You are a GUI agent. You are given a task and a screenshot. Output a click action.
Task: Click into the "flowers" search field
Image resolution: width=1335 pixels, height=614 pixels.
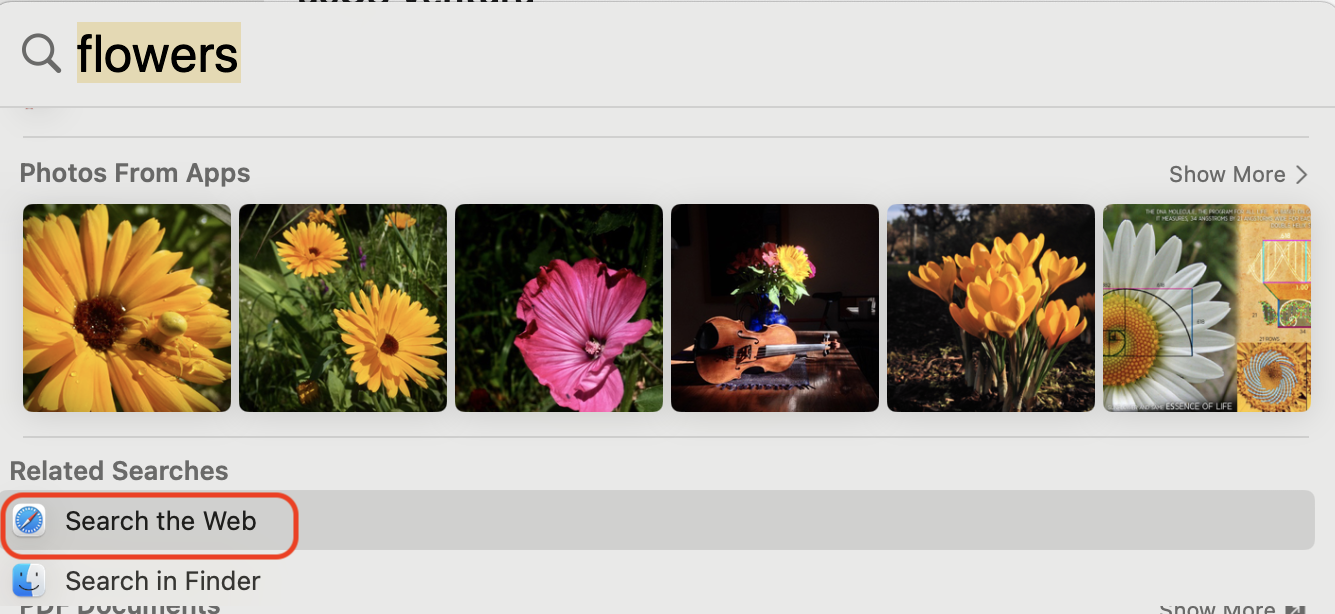point(667,53)
